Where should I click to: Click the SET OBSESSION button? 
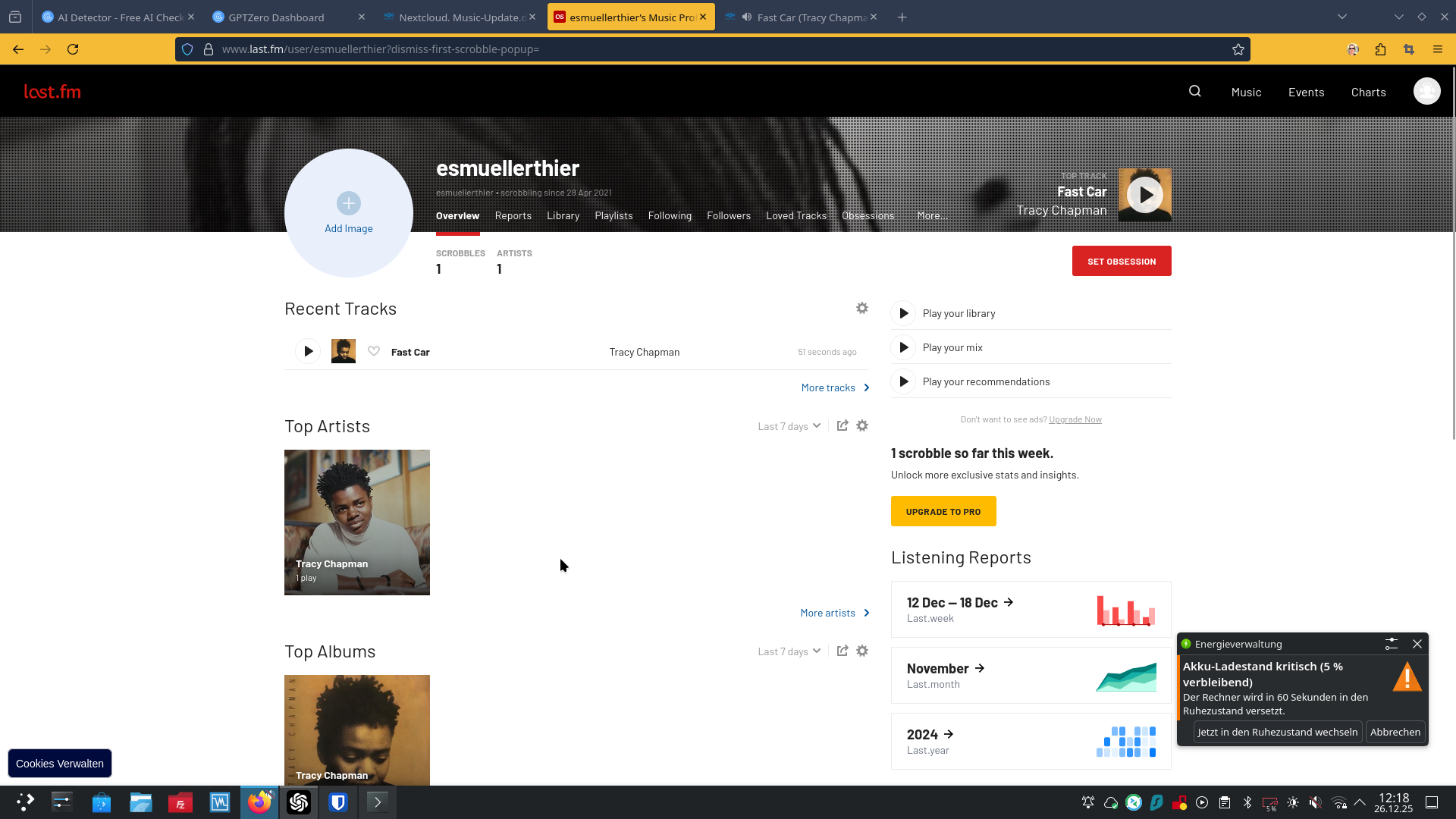click(x=1122, y=261)
